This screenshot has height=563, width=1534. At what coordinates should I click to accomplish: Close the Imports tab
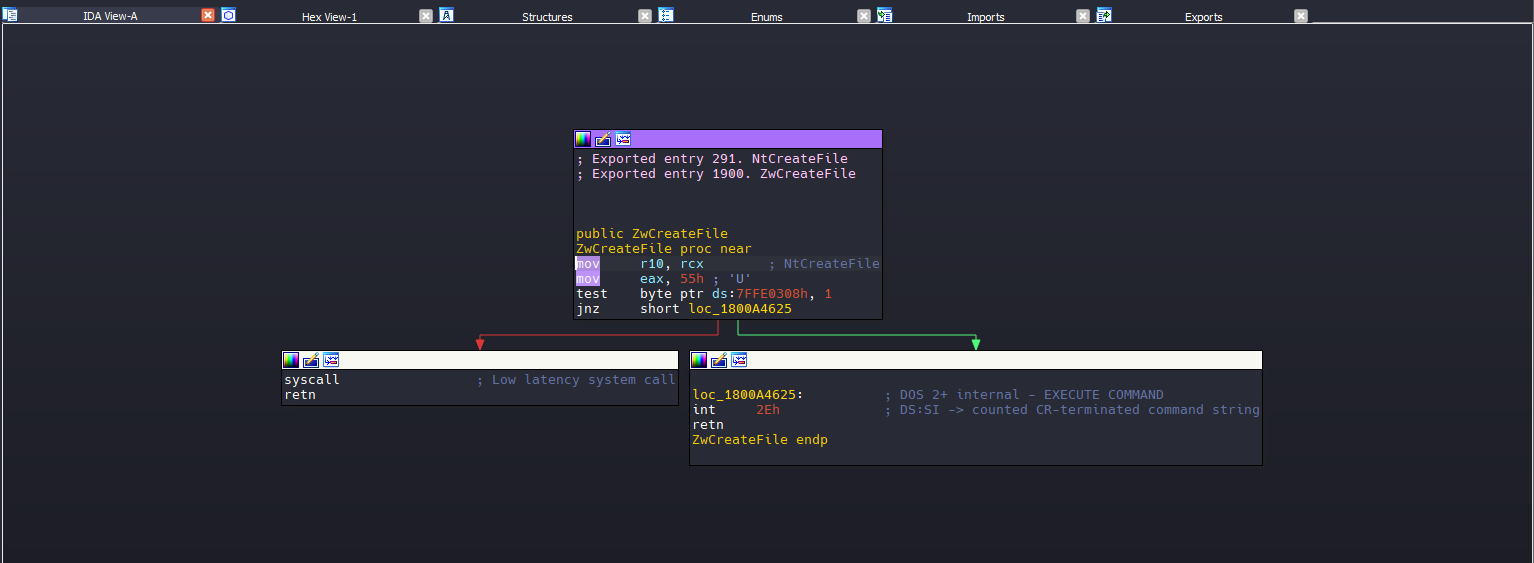click(x=1083, y=15)
